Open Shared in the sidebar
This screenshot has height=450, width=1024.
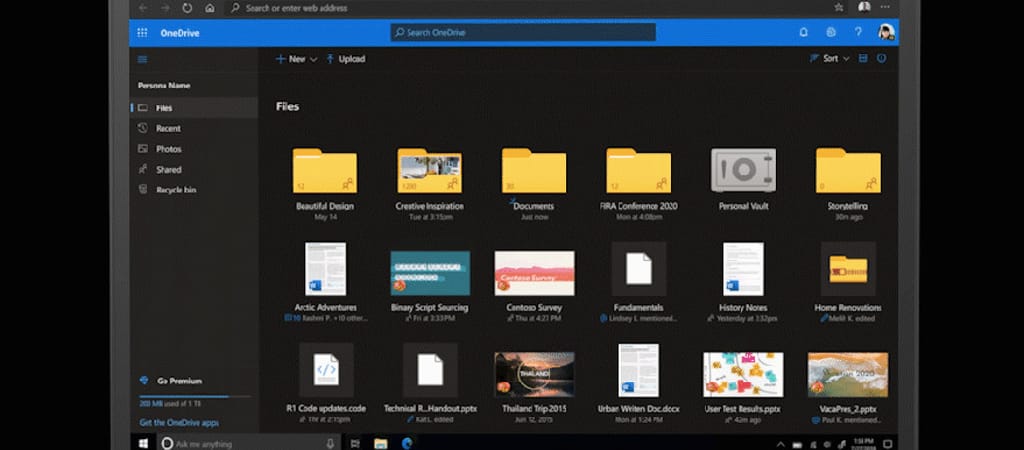(168, 170)
